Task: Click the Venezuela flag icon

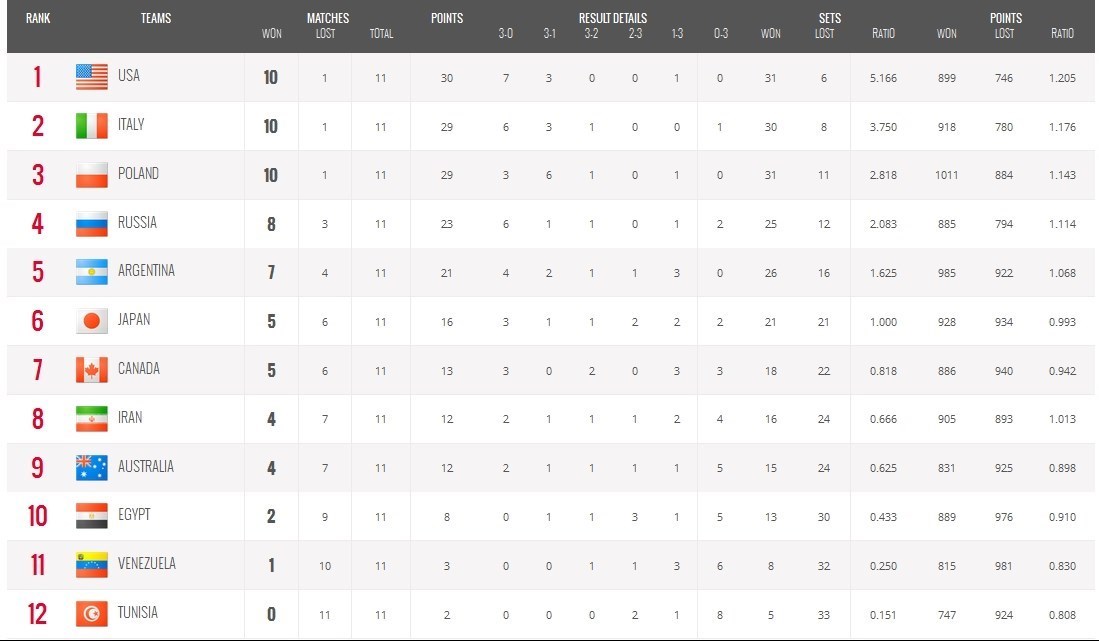Action: coord(91,565)
